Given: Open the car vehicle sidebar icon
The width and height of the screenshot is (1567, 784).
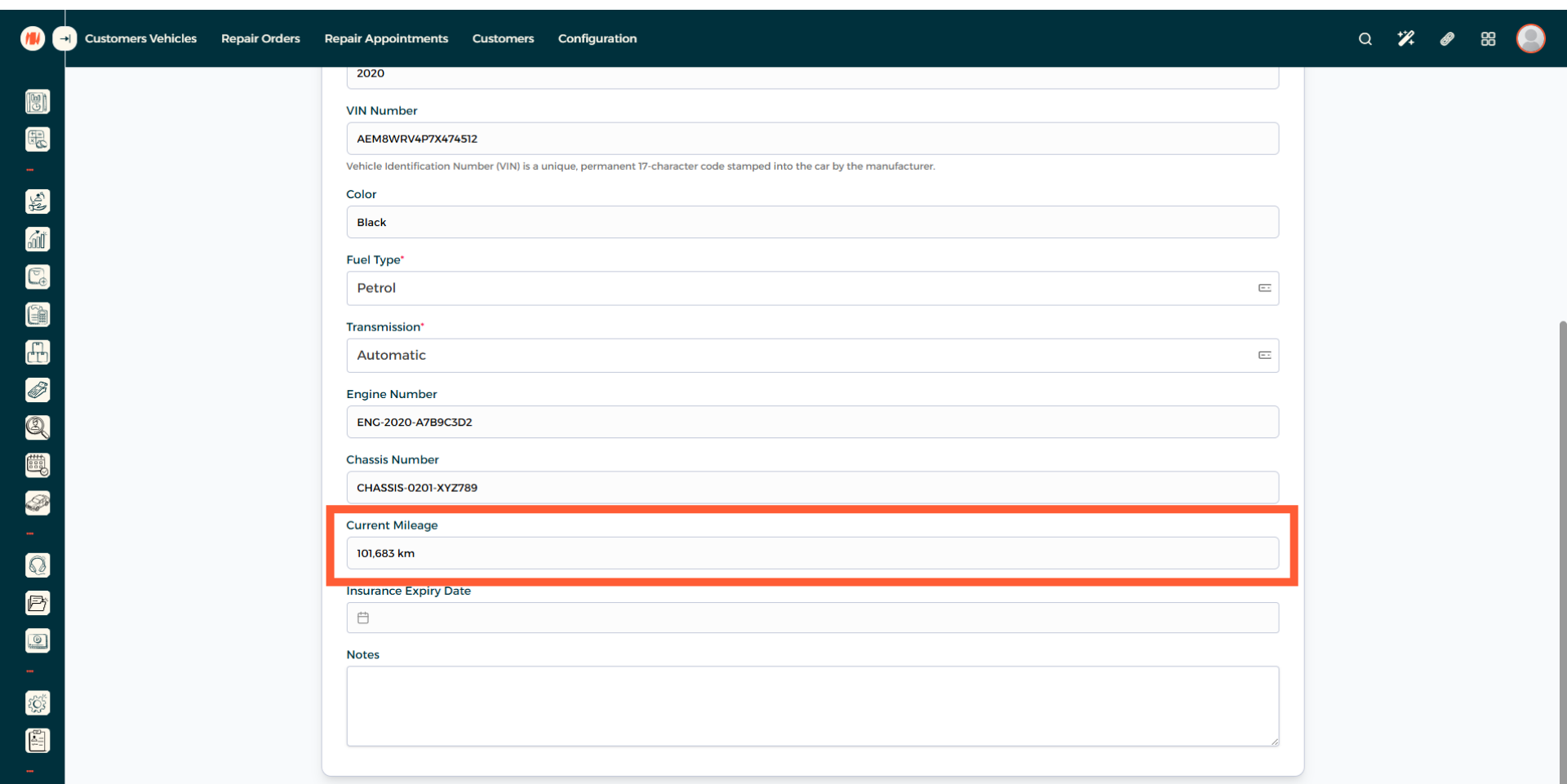Looking at the screenshot, I should 38,503.
